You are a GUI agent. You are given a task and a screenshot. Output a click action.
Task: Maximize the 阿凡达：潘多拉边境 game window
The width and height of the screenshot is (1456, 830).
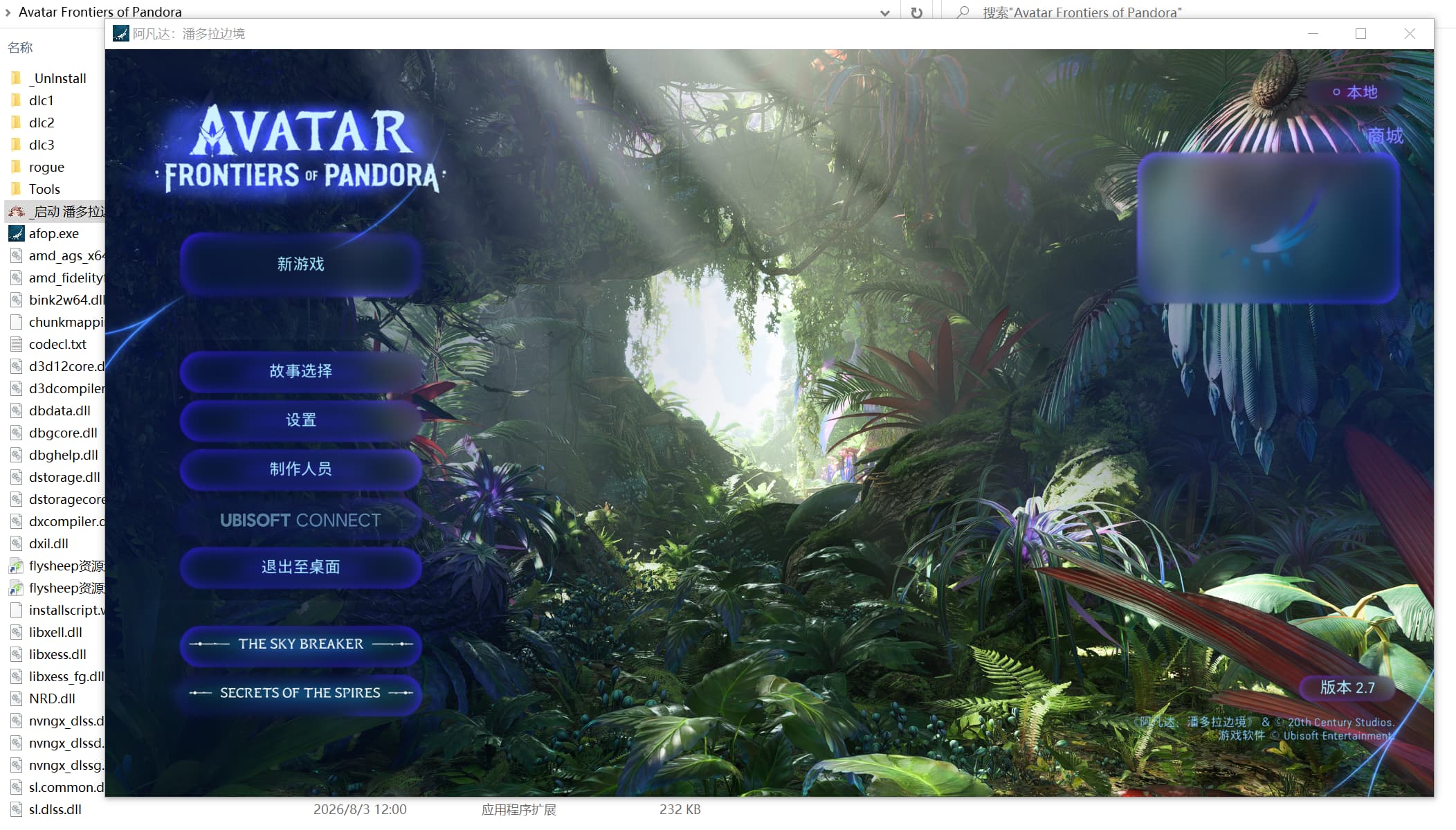point(1361,33)
